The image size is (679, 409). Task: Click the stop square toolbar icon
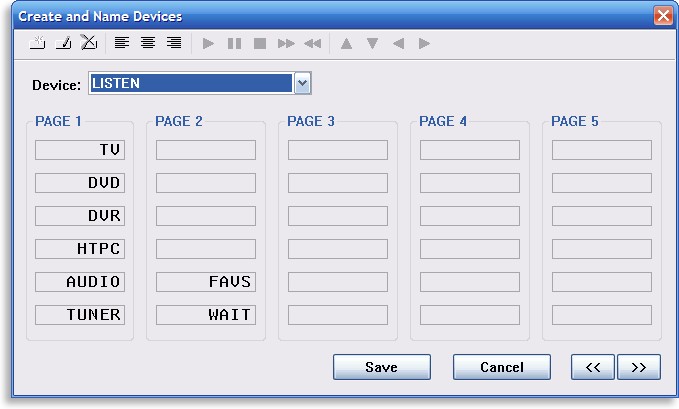click(260, 43)
